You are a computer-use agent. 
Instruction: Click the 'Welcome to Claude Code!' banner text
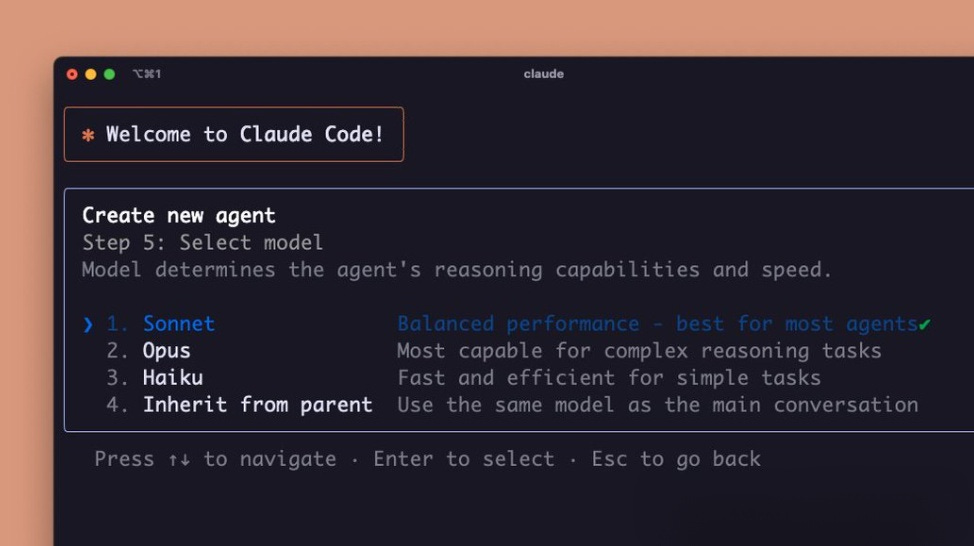pyautogui.click(x=245, y=134)
